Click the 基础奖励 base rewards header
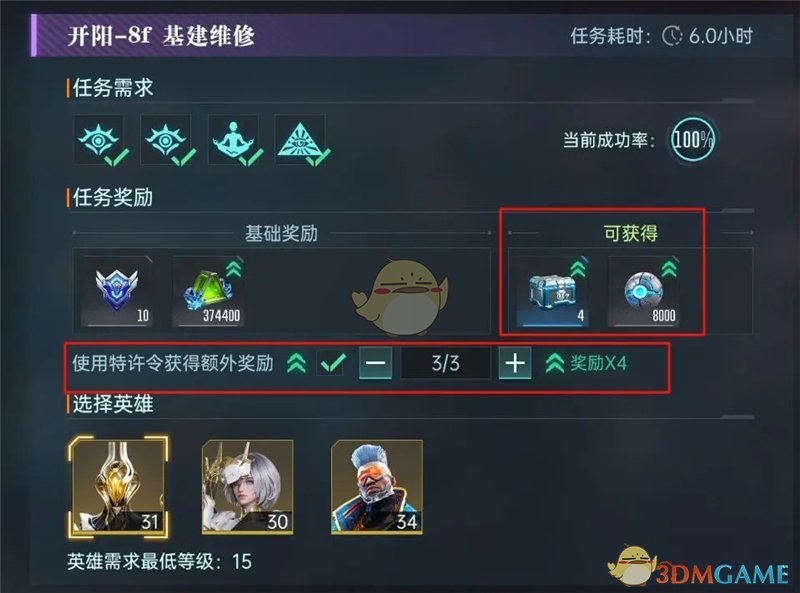Image resolution: width=800 pixels, height=593 pixels. pos(281,233)
